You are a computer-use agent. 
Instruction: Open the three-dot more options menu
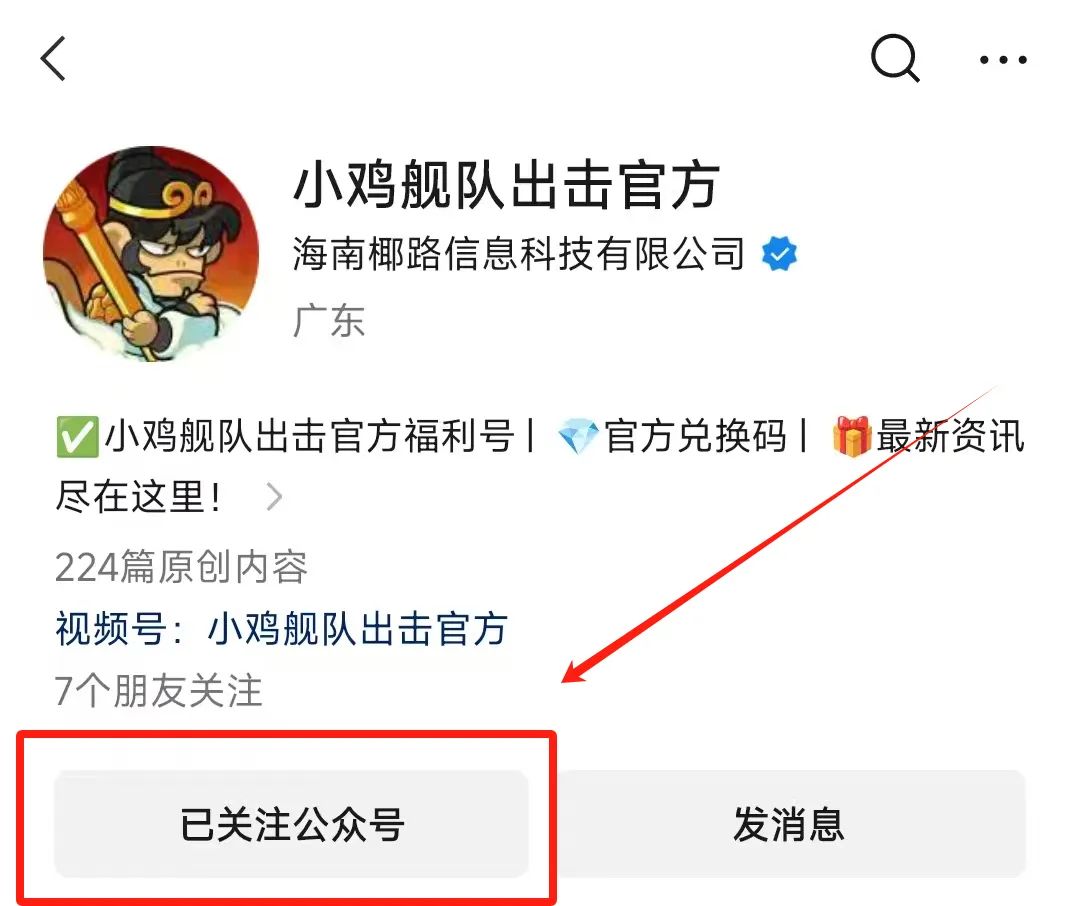tap(1004, 60)
